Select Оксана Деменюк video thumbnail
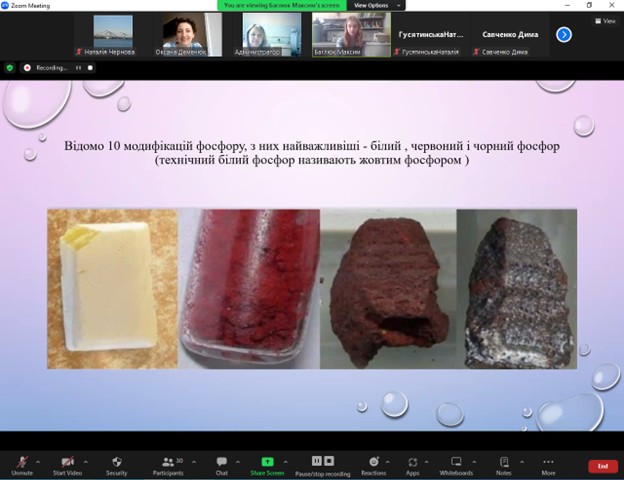Viewport: 624px width, 480px height. pyautogui.click(x=192, y=35)
